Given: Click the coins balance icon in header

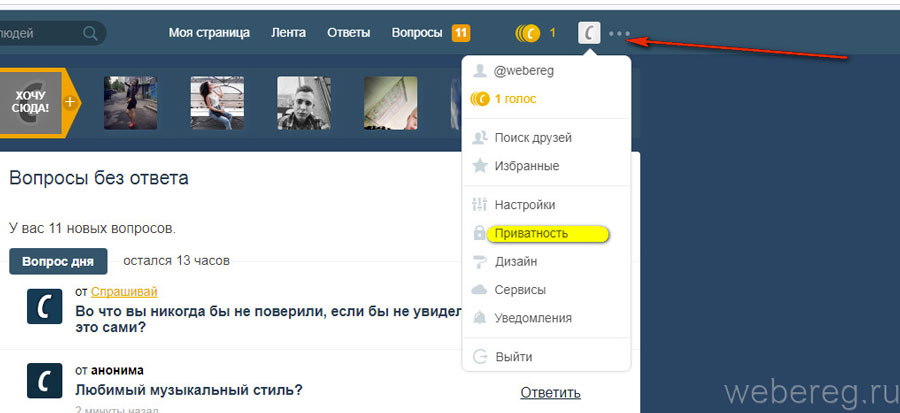Looking at the screenshot, I should [x=528, y=33].
